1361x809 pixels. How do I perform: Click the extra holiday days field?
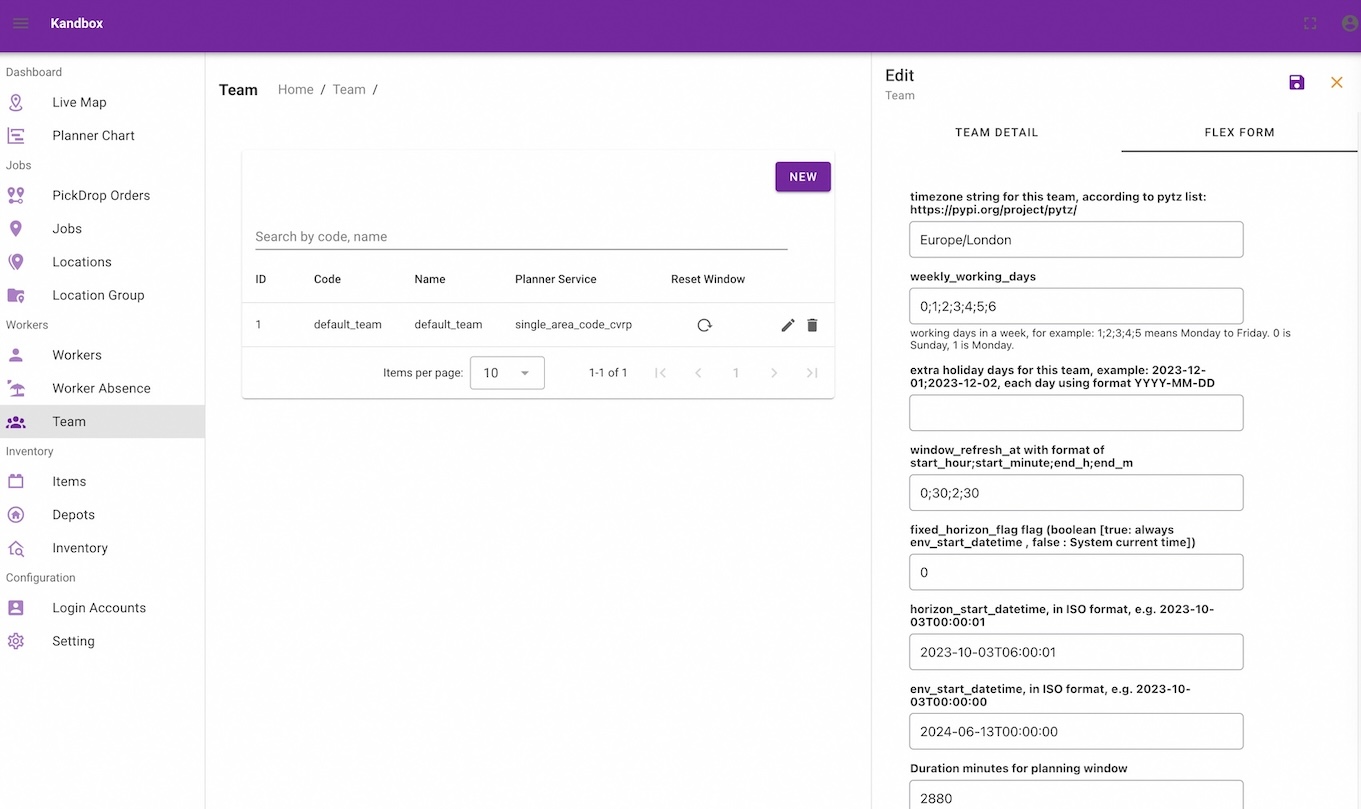(x=1076, y=413)
